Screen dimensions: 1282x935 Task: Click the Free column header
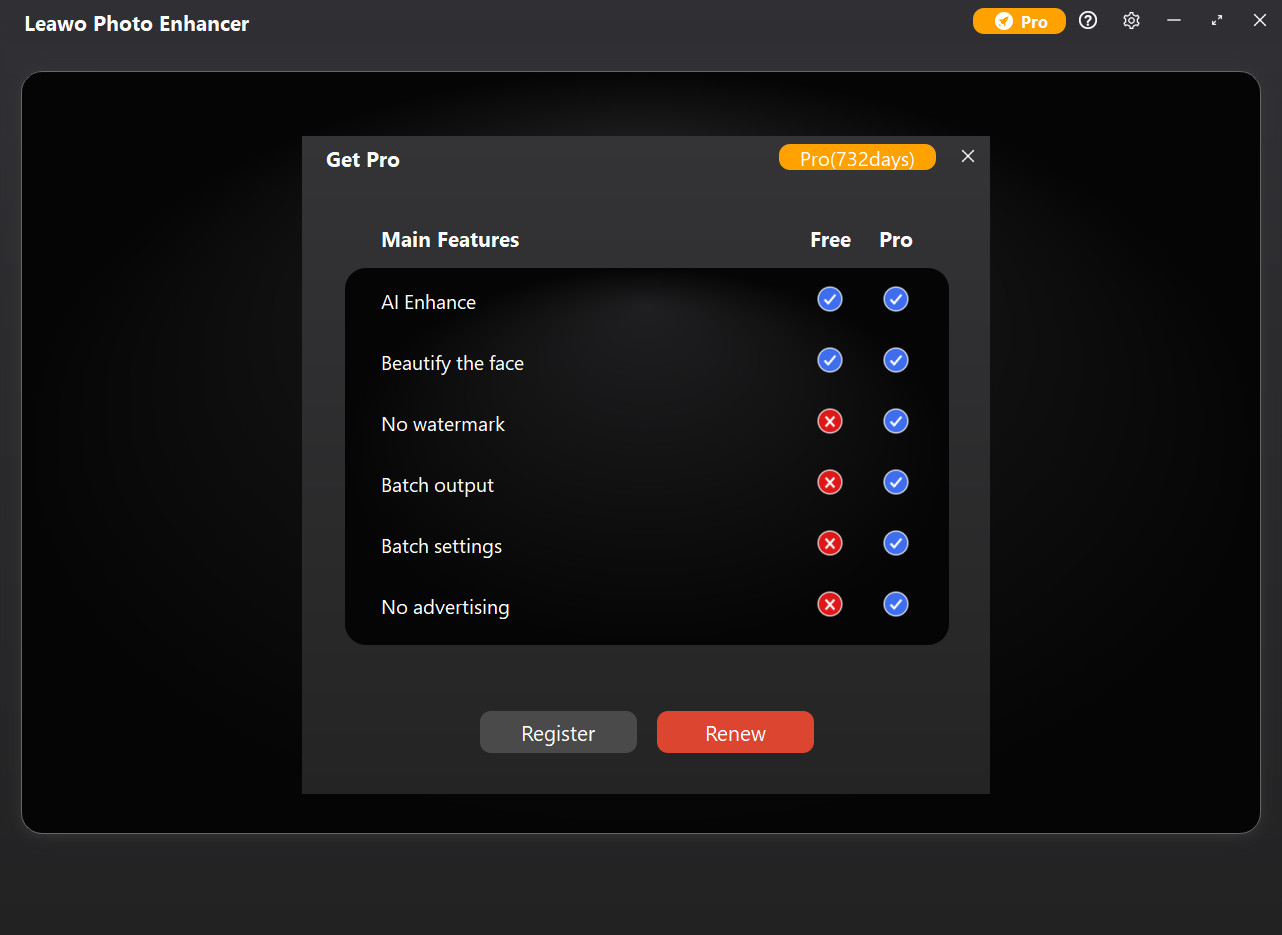click(830, 240)
